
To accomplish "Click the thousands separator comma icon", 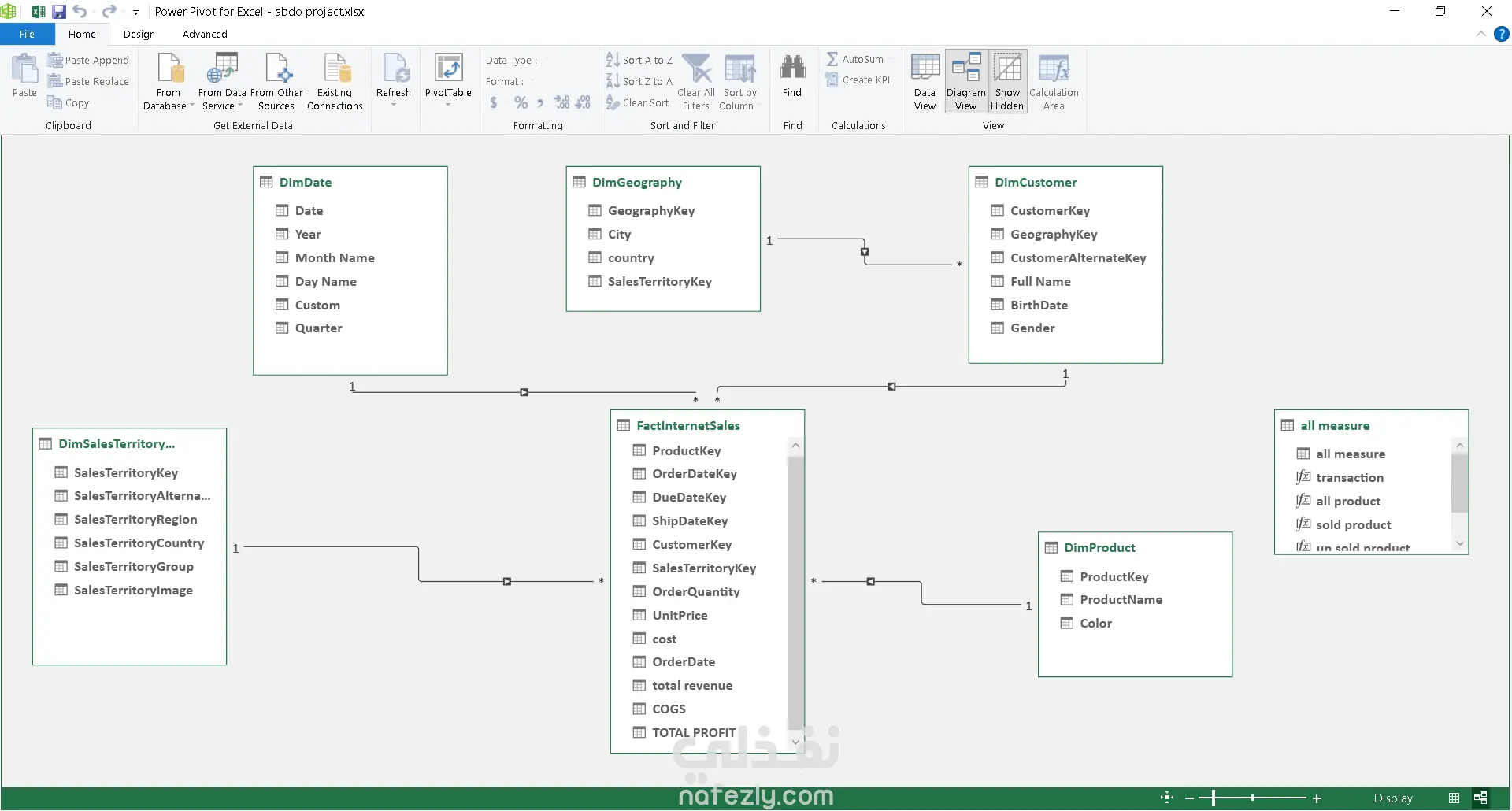I will (x=540, y=102).
